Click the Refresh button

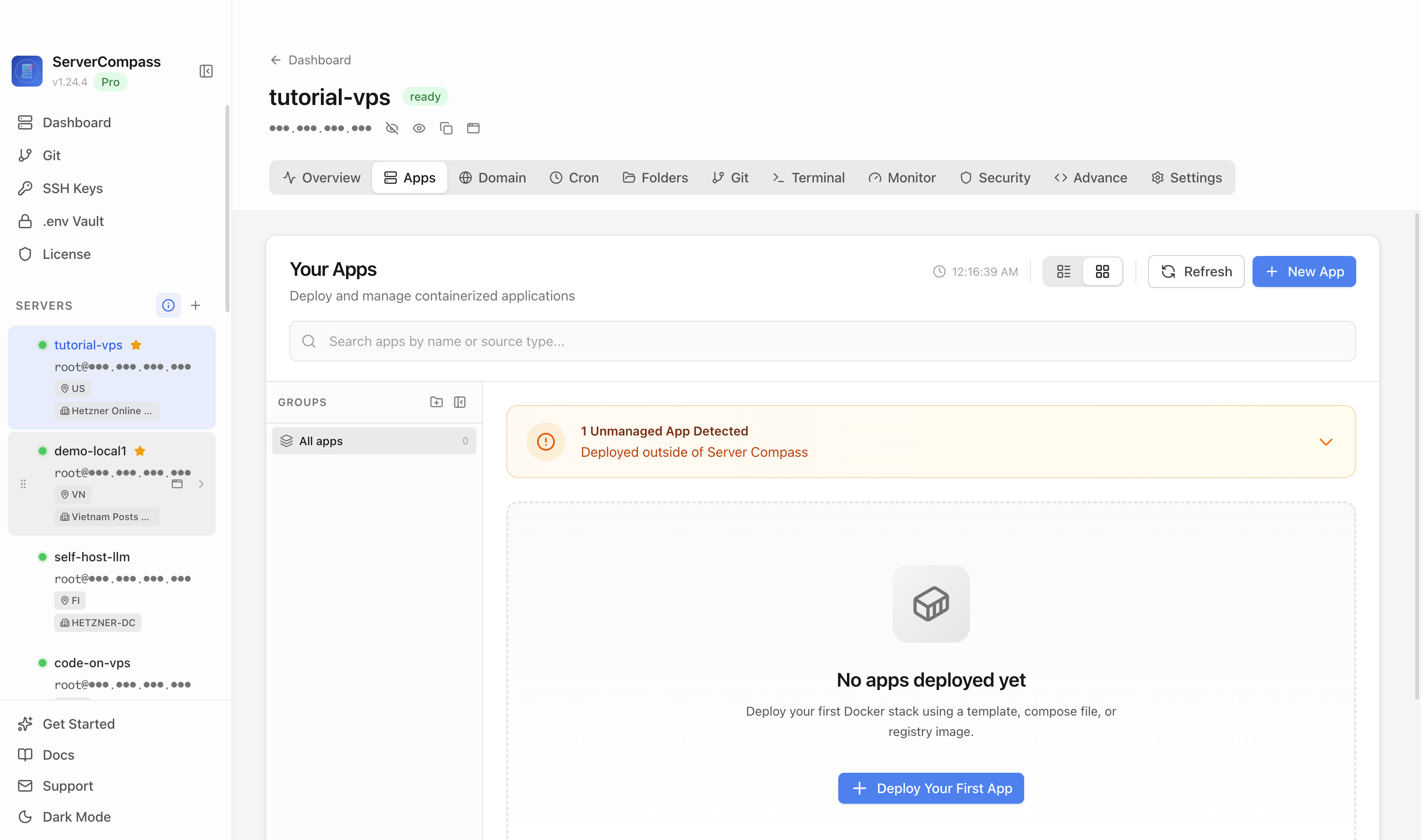pos(1196,272)
